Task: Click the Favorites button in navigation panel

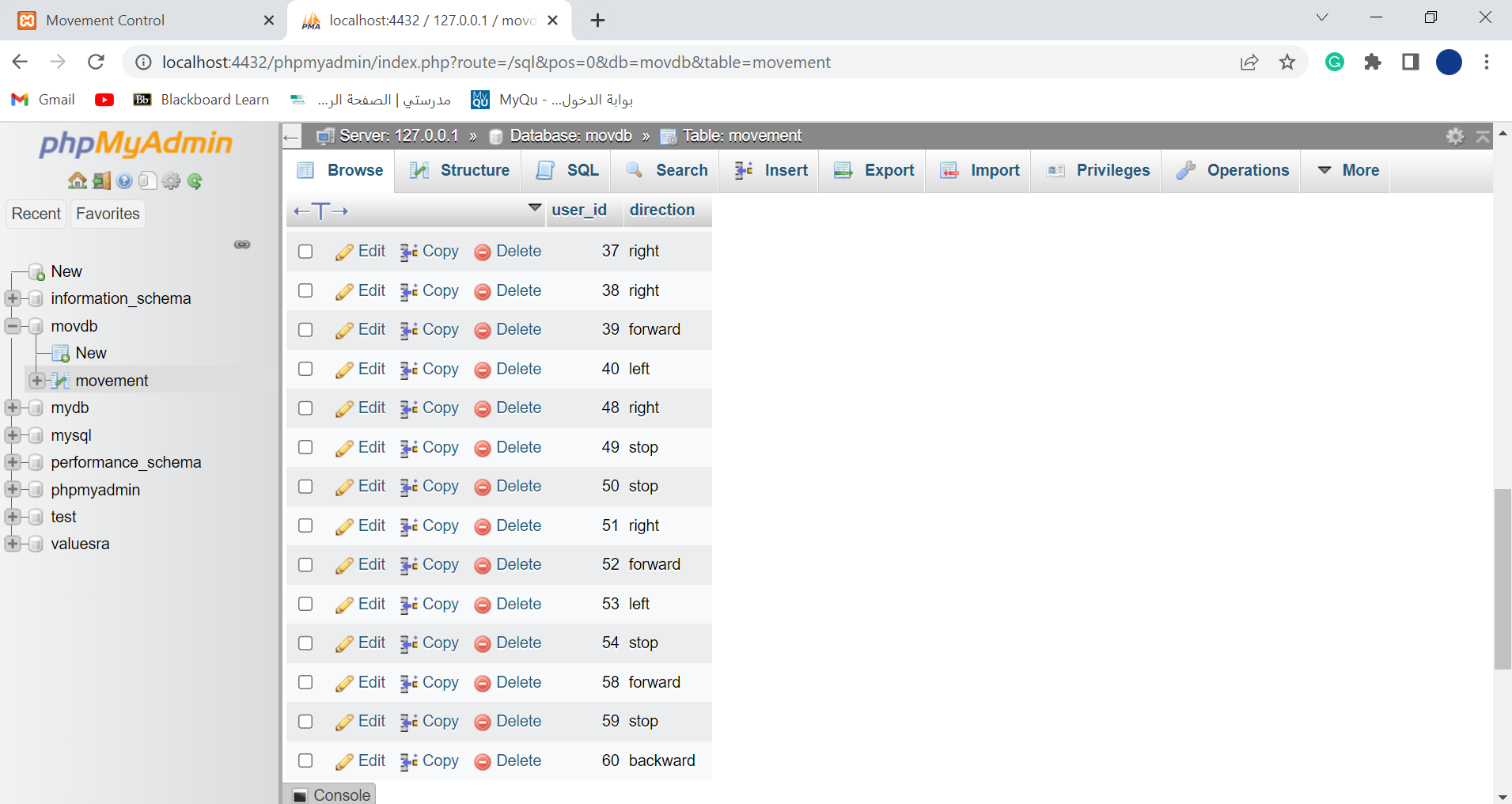Action: tap(107, 214)
